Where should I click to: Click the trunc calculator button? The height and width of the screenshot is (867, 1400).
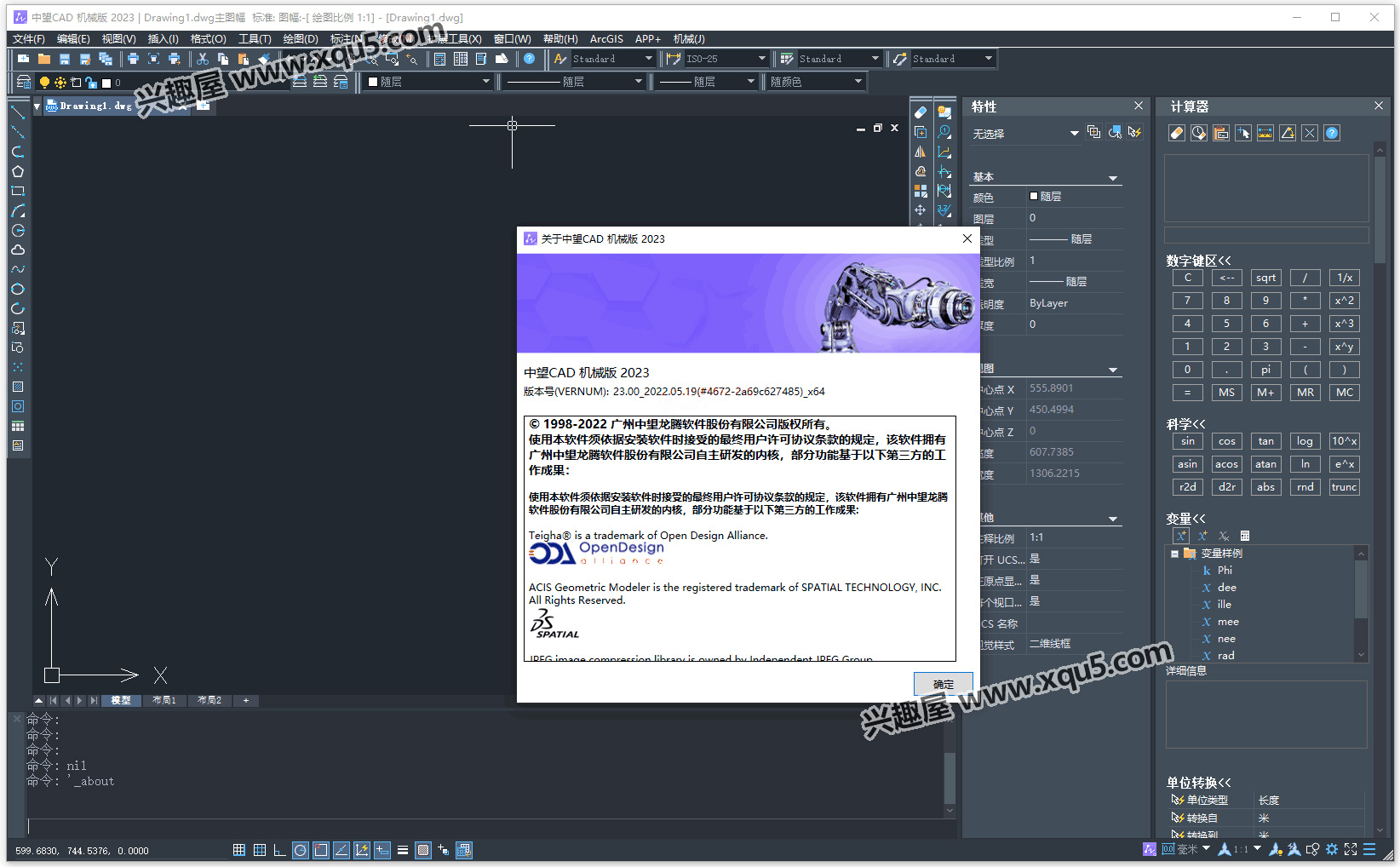(1344, 487)
